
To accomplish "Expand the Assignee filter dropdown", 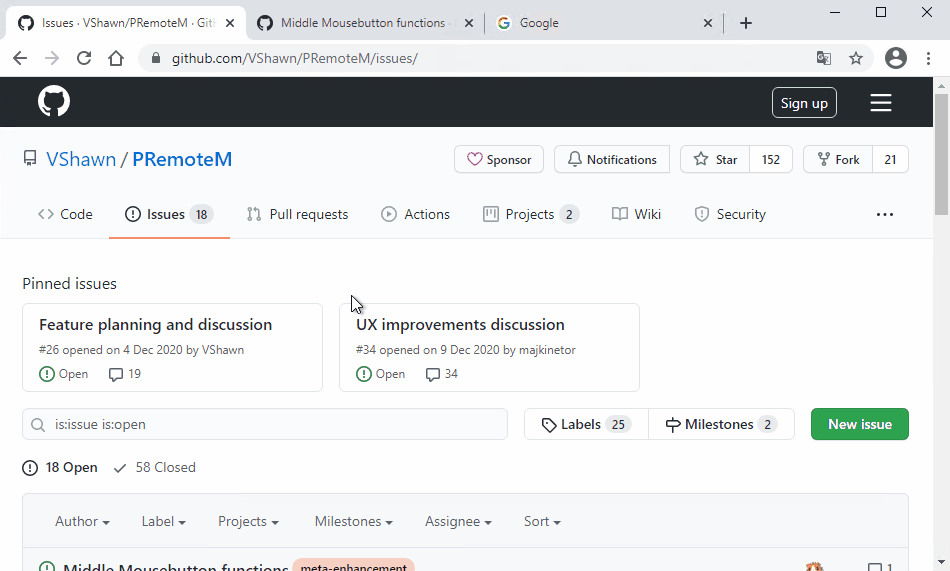I will [x=457, y=521].
